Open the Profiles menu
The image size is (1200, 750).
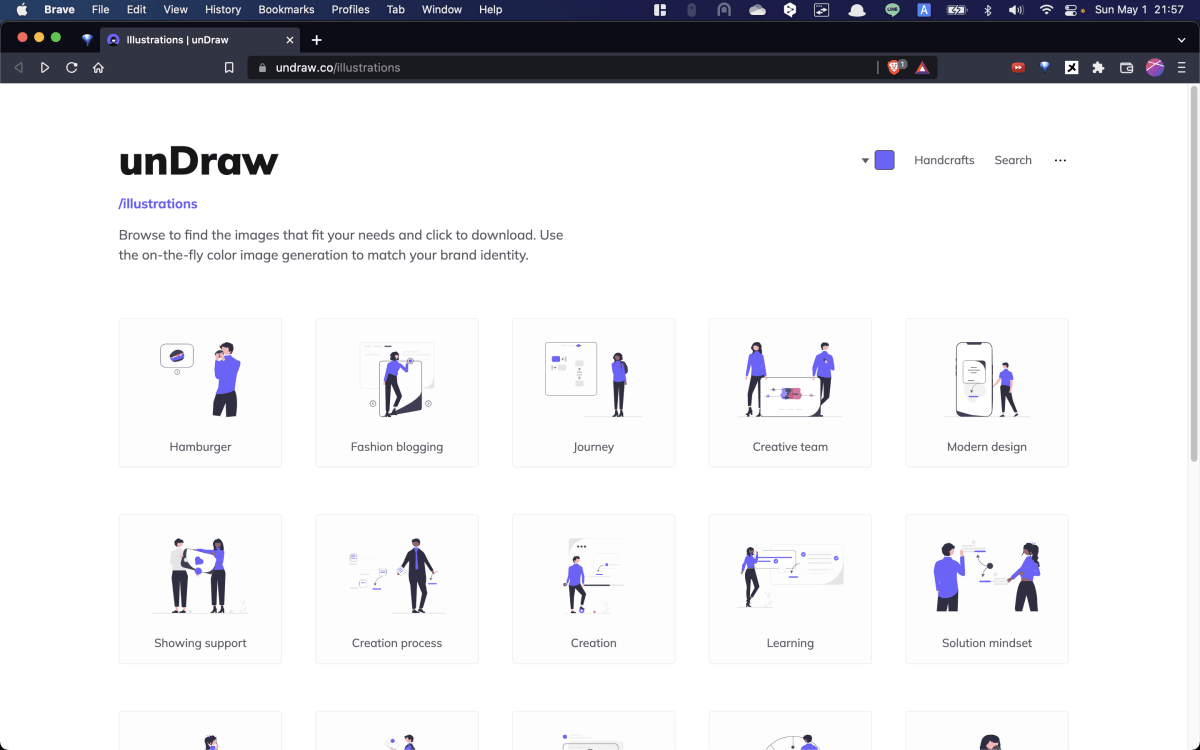[x=350, y=10]
